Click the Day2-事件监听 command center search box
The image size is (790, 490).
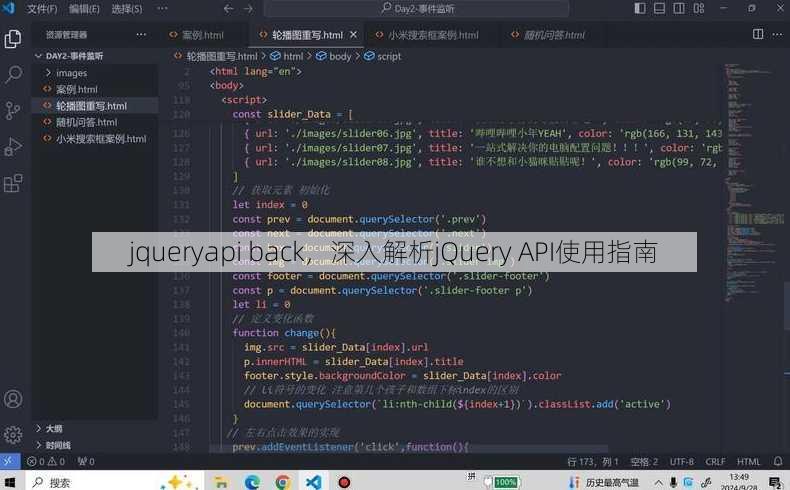point(418,9)
